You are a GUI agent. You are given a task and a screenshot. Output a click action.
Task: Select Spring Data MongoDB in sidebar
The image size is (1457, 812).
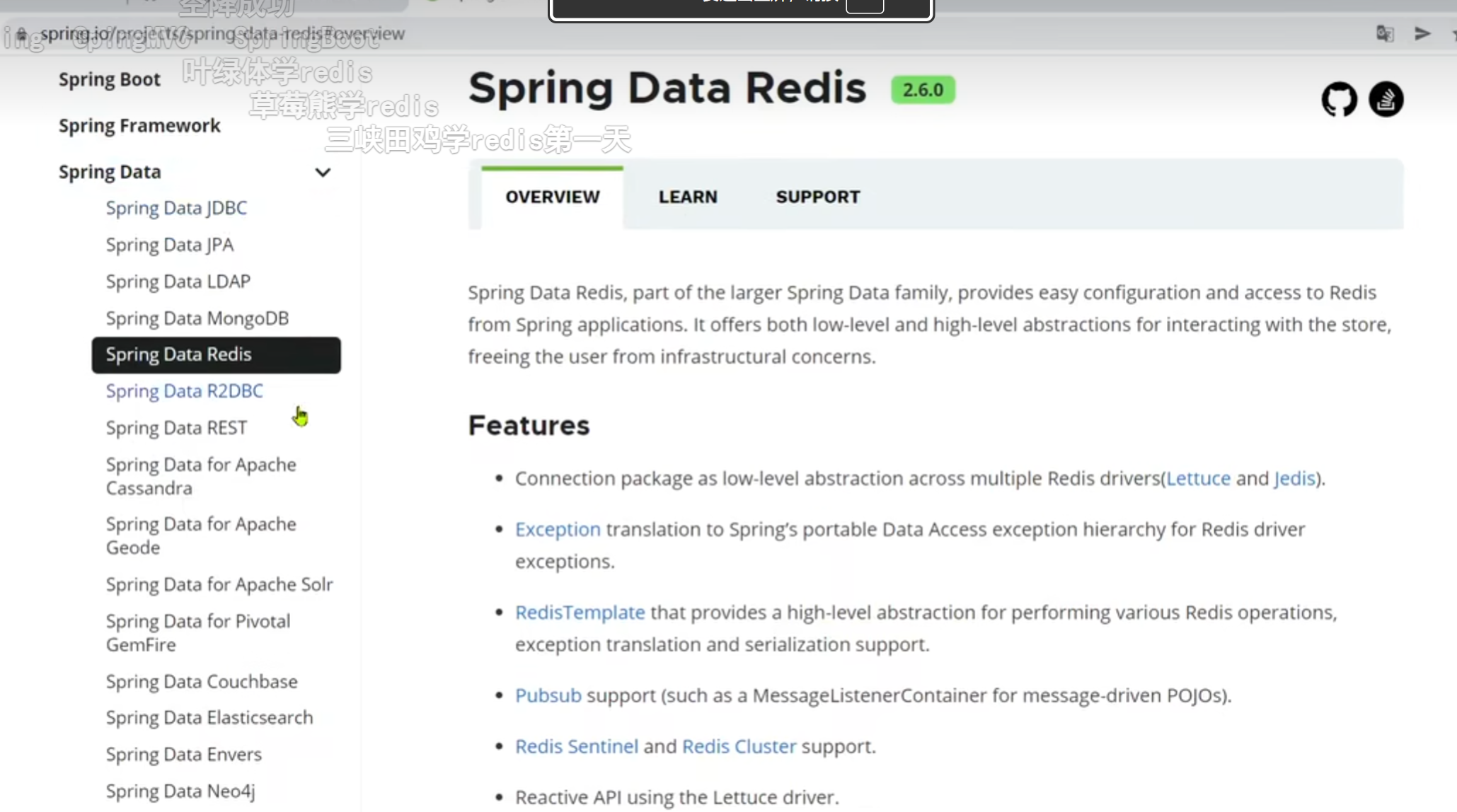pyautogui.click(x=197, y=318)
